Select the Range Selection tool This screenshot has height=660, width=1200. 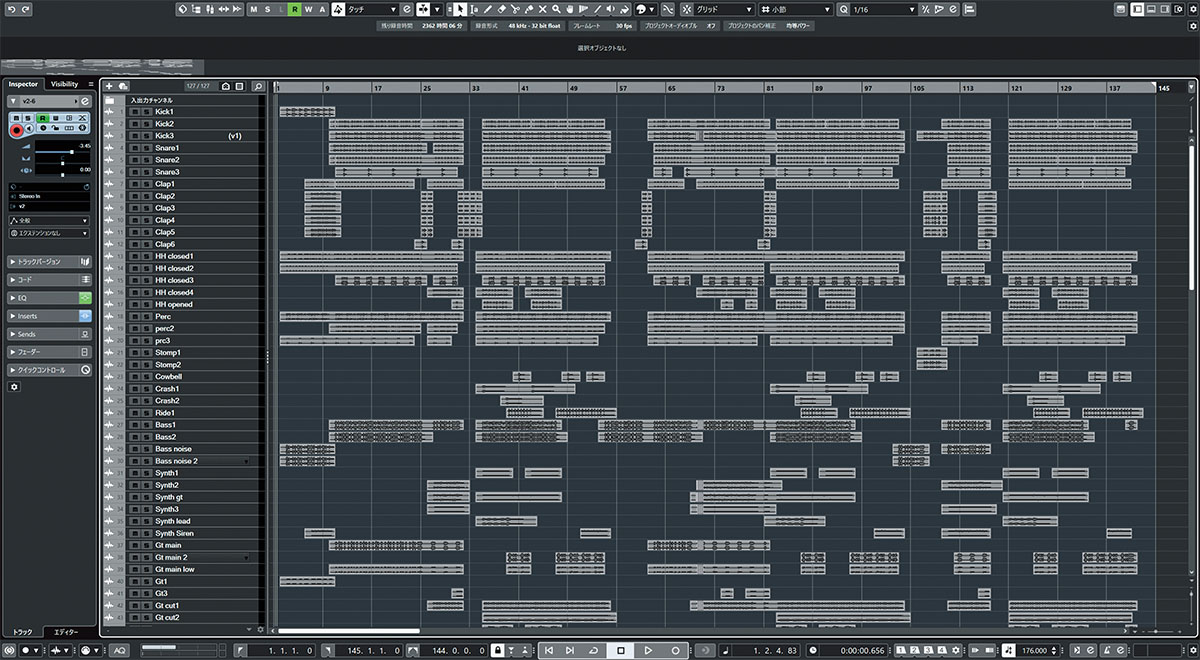(x=475, y=9)
